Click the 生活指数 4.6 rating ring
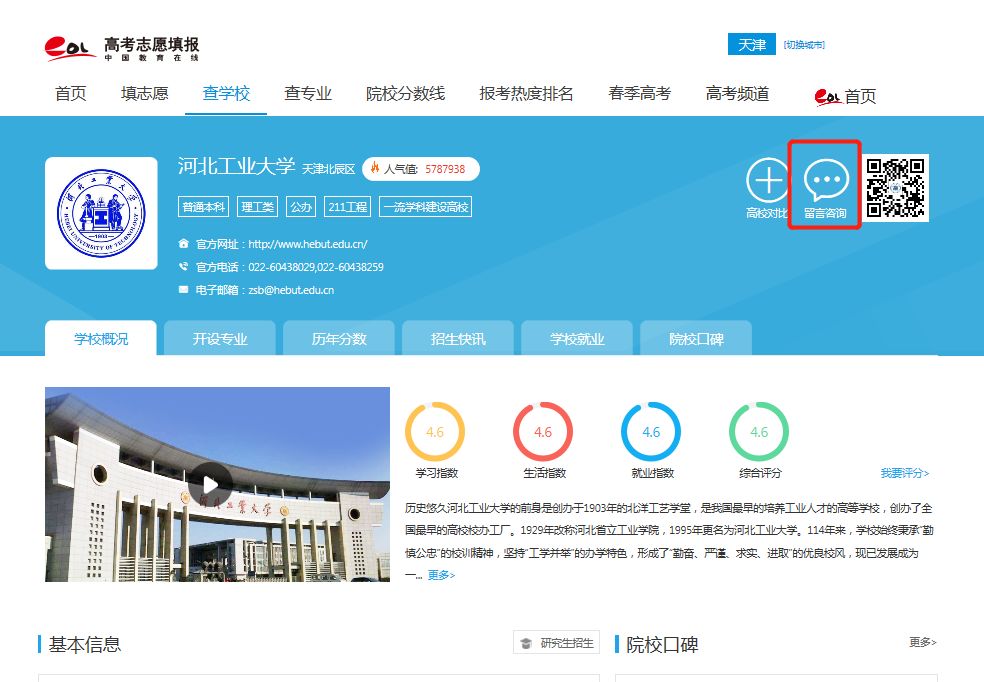The image size is (984, 682). pyautogui.click(x=543, y=432)
